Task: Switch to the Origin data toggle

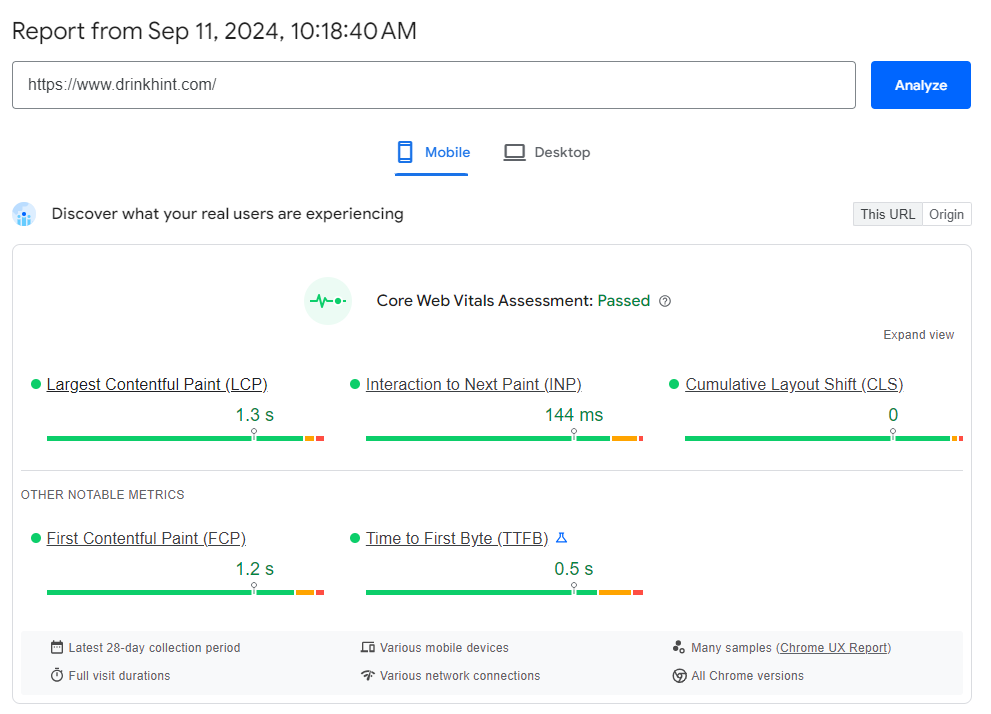Action: pyautogui.click(x=946, y=214)
